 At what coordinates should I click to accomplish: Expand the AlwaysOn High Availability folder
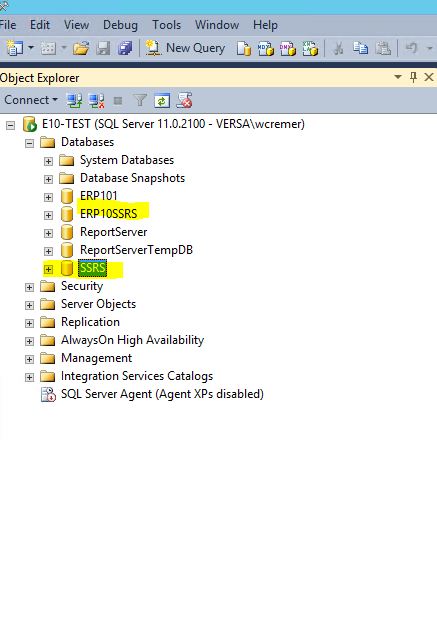point(29,341)
